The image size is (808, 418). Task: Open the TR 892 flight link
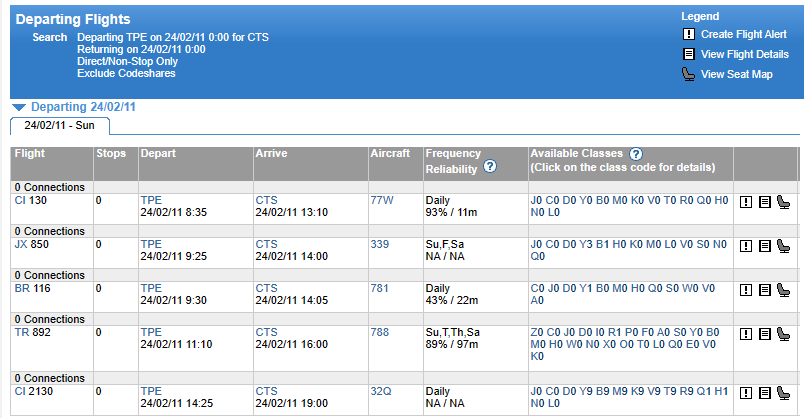click(22, 332)
